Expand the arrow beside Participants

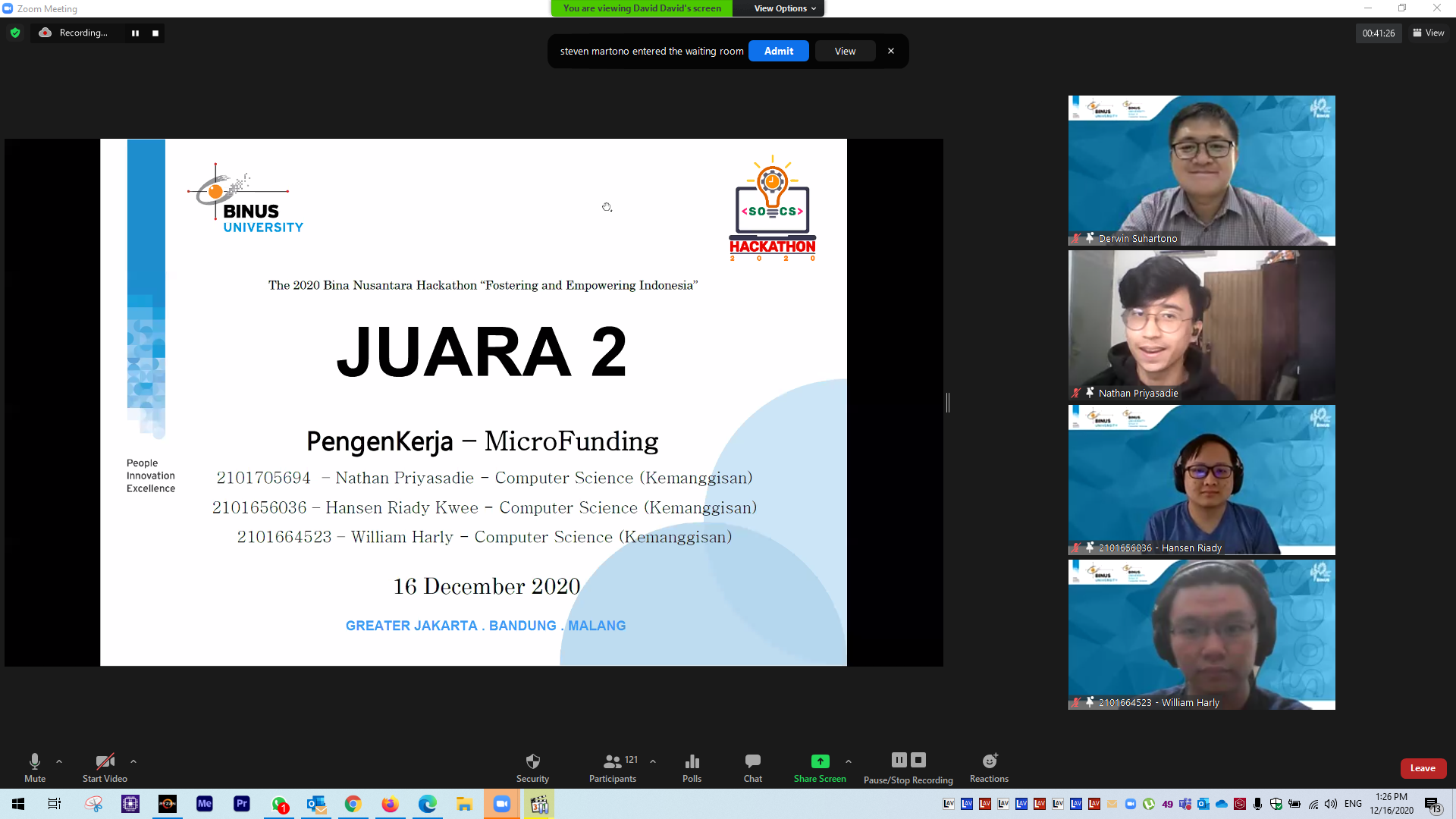point(653,761)
